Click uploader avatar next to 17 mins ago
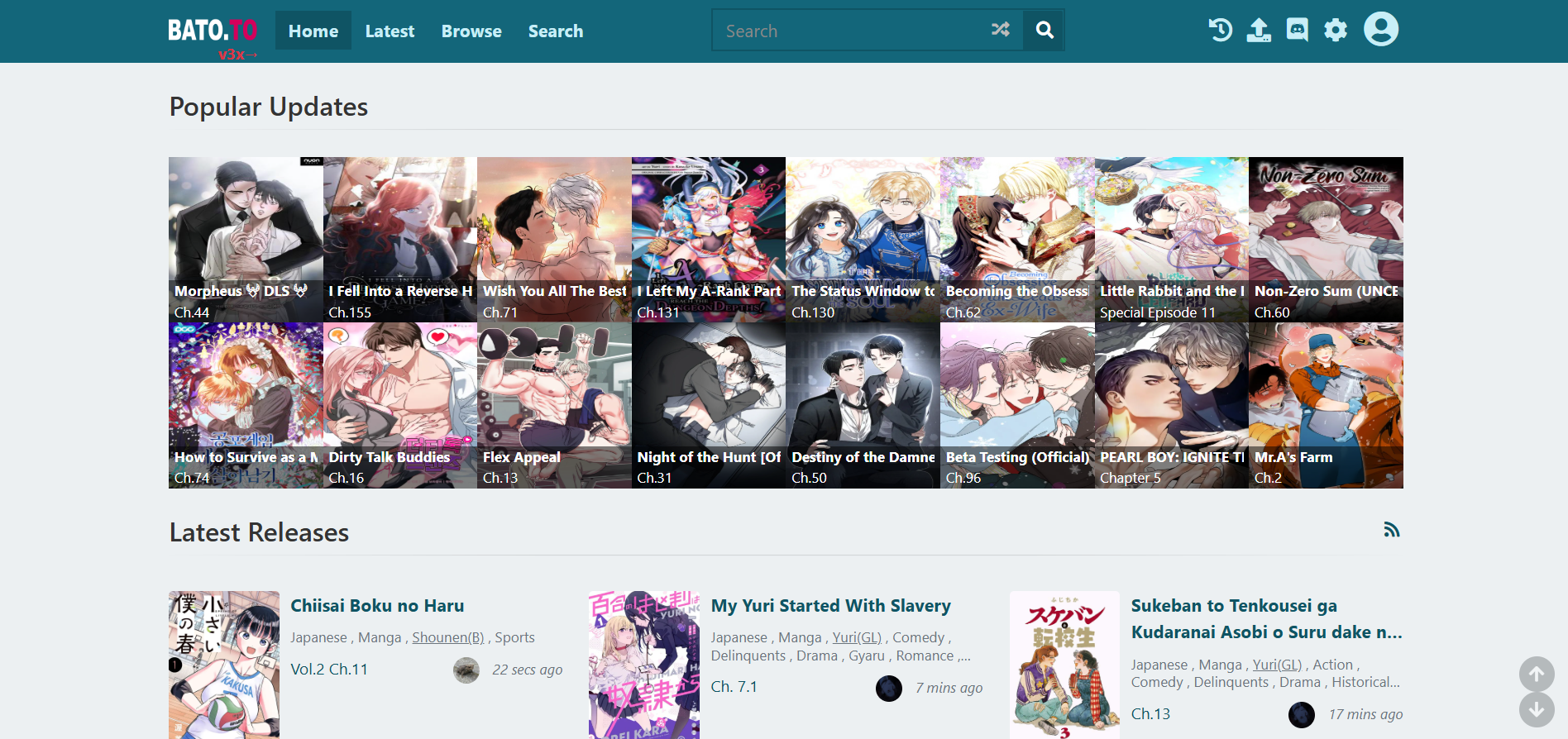Viewport: 1568px width, 739px height. click(1302, 715)
